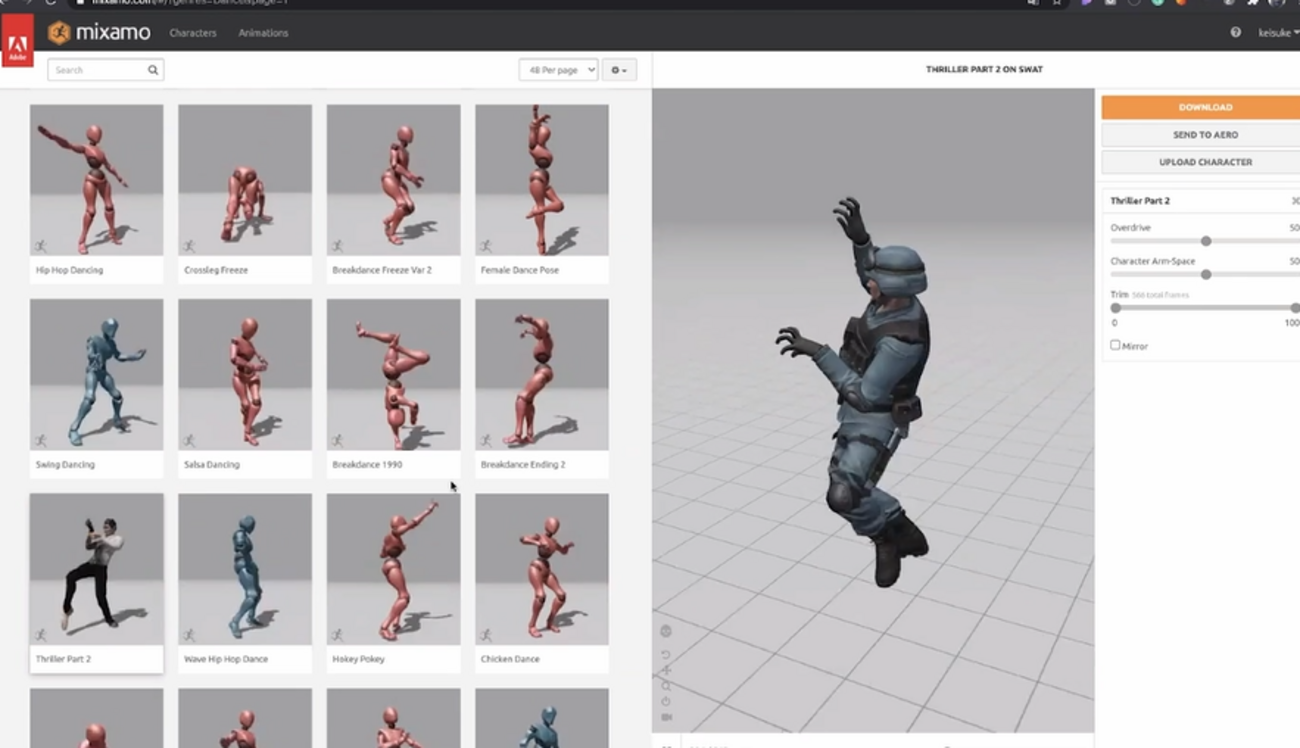The image size is (1300, 748).
Task: Click the Mixamo logo icon
Action: coord(59,33)
